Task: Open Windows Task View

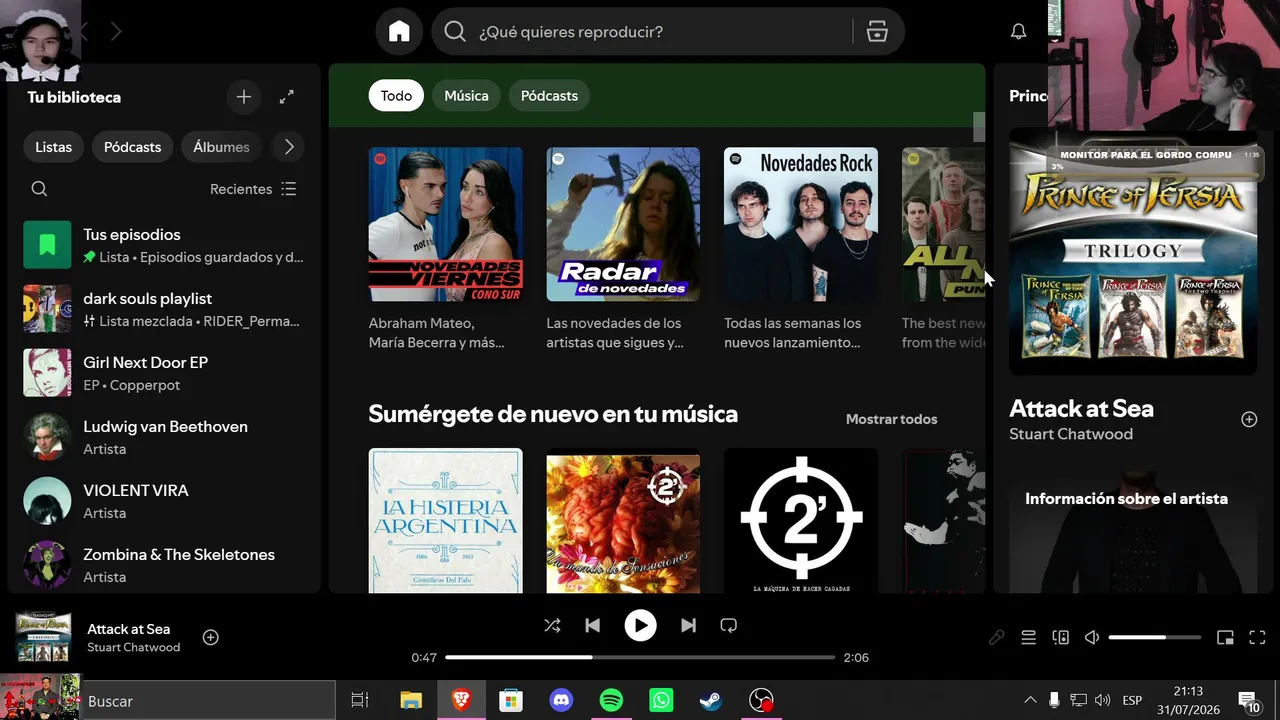Action: pyautogui.click(x=360, y=701)
